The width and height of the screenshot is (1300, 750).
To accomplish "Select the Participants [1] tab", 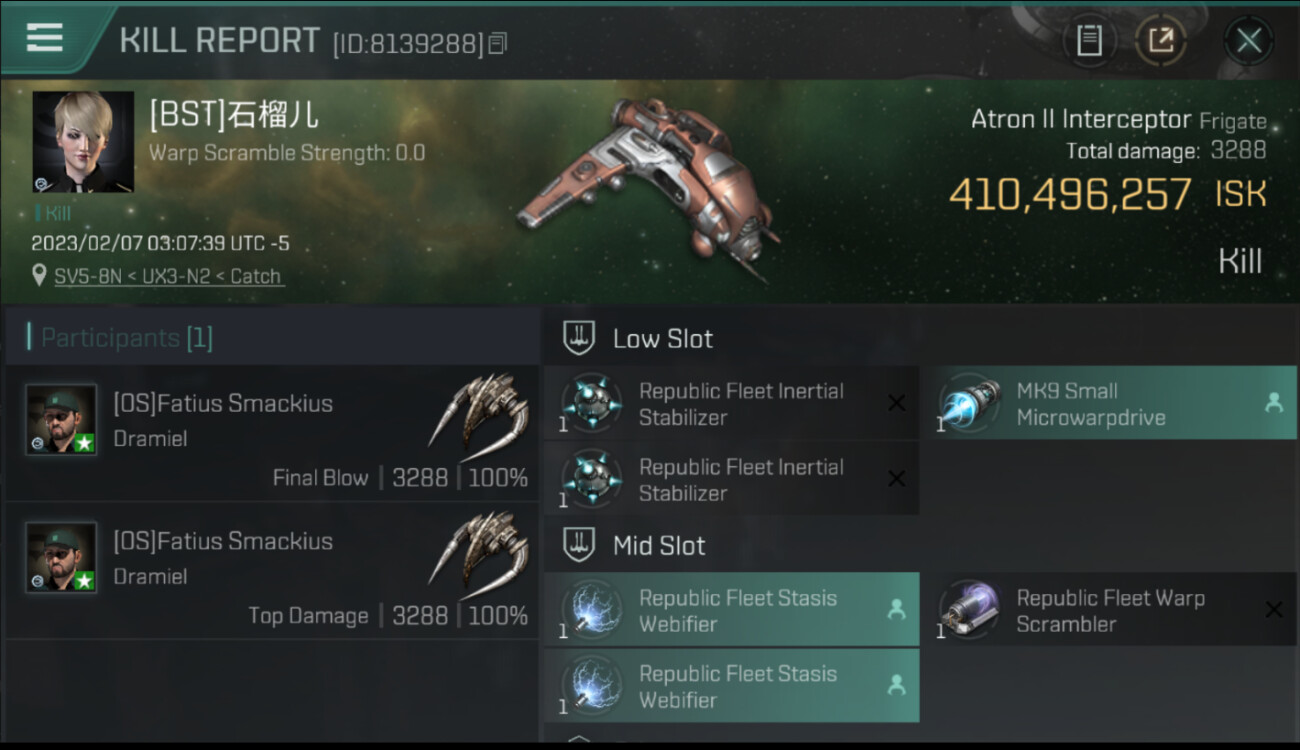I will [126, 338].
